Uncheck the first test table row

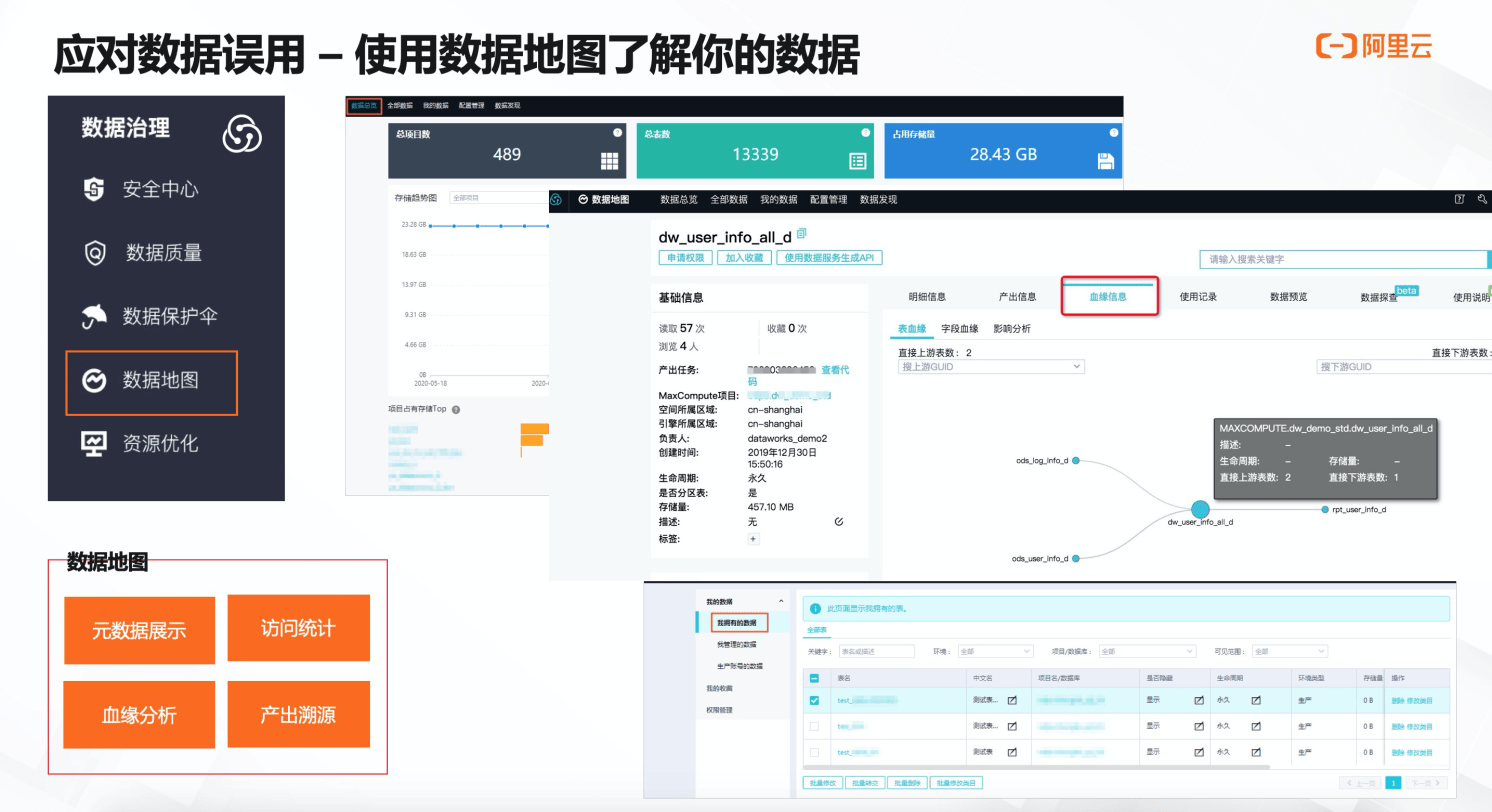coord(814,700)
